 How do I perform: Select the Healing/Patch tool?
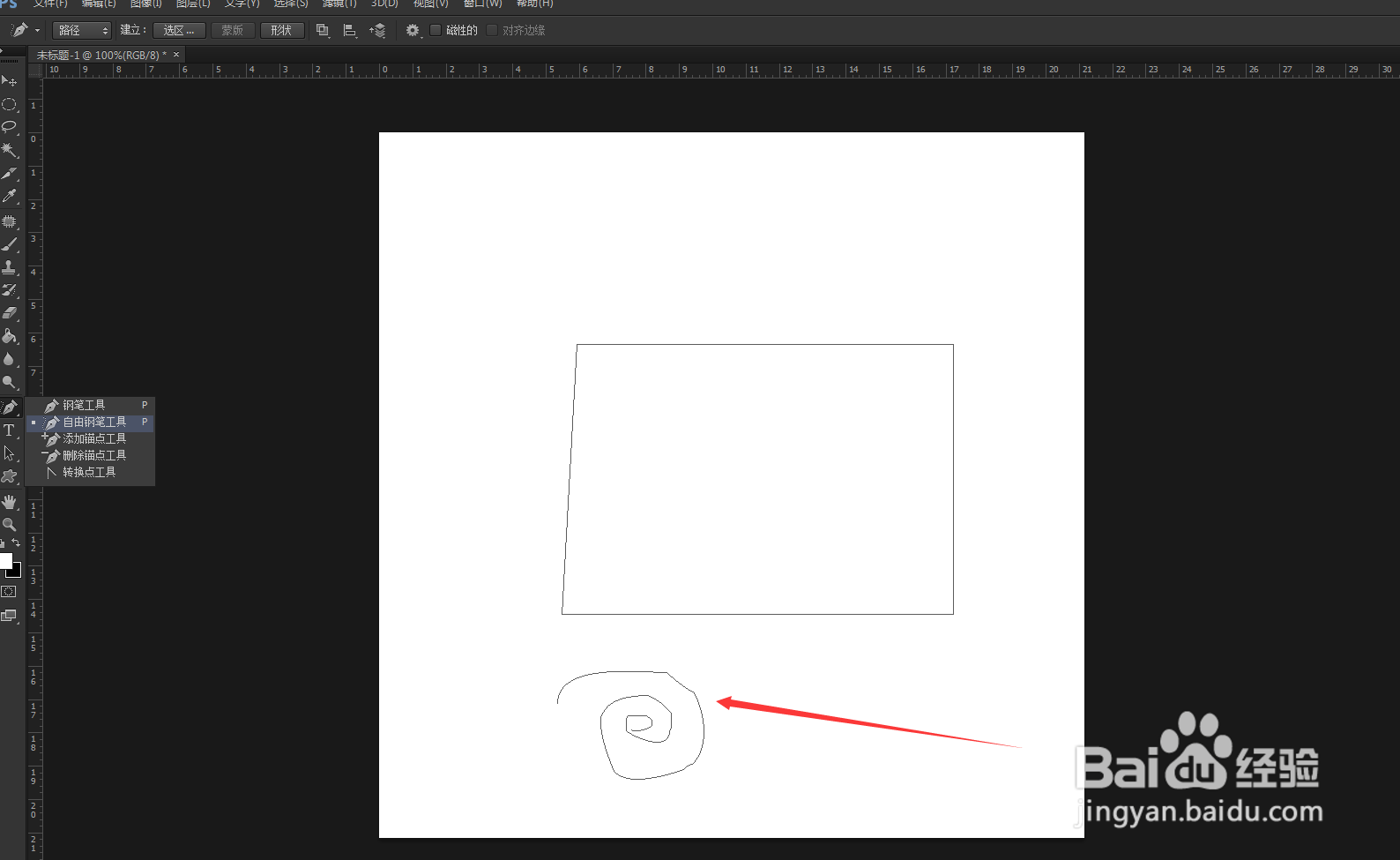point(9,221)
